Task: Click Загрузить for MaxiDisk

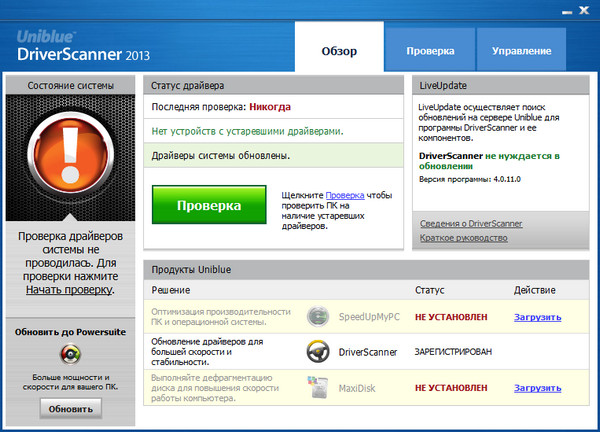Action: tap(538, 386)
